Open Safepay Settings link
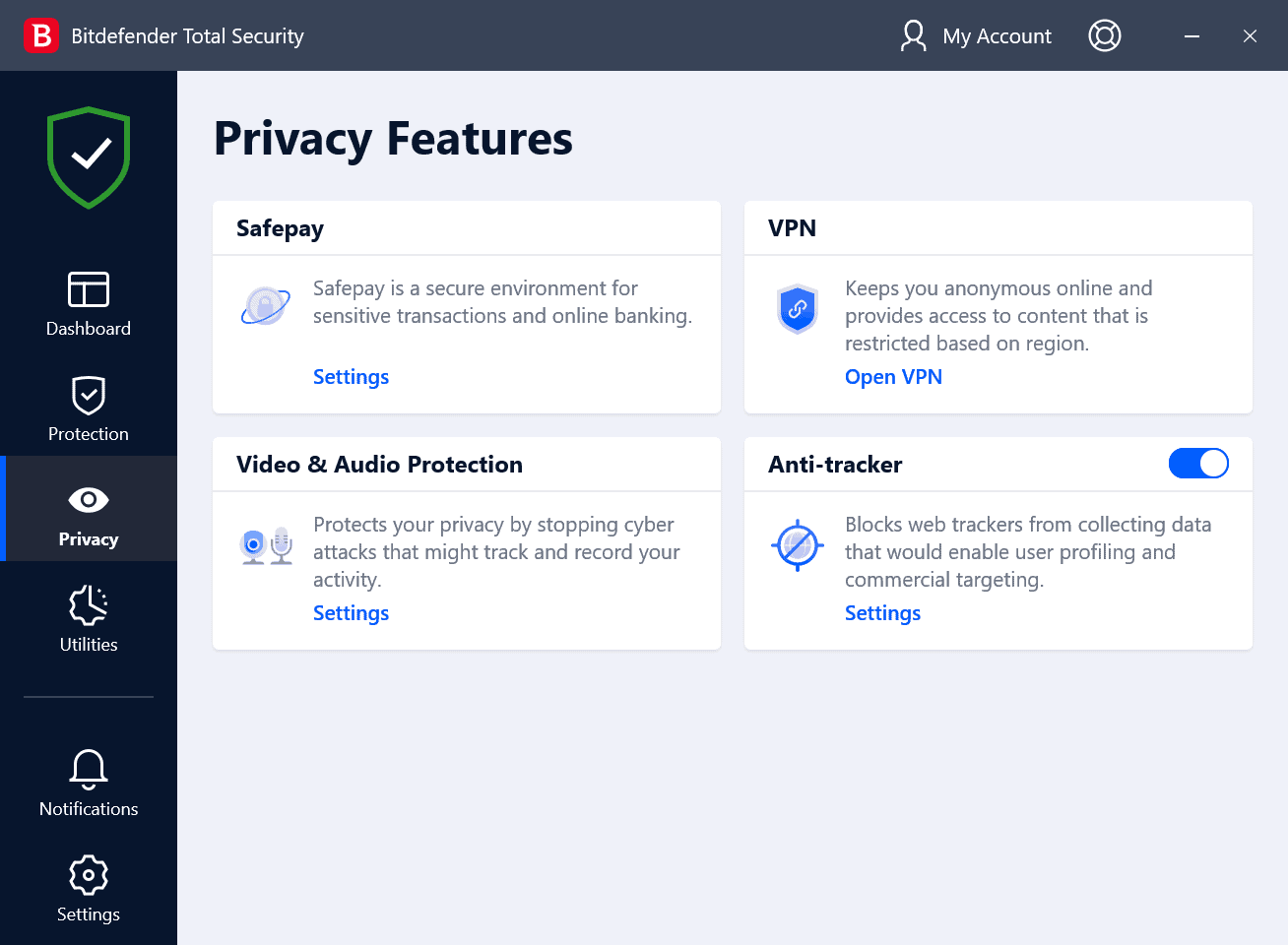 click(x=351, y=377)
